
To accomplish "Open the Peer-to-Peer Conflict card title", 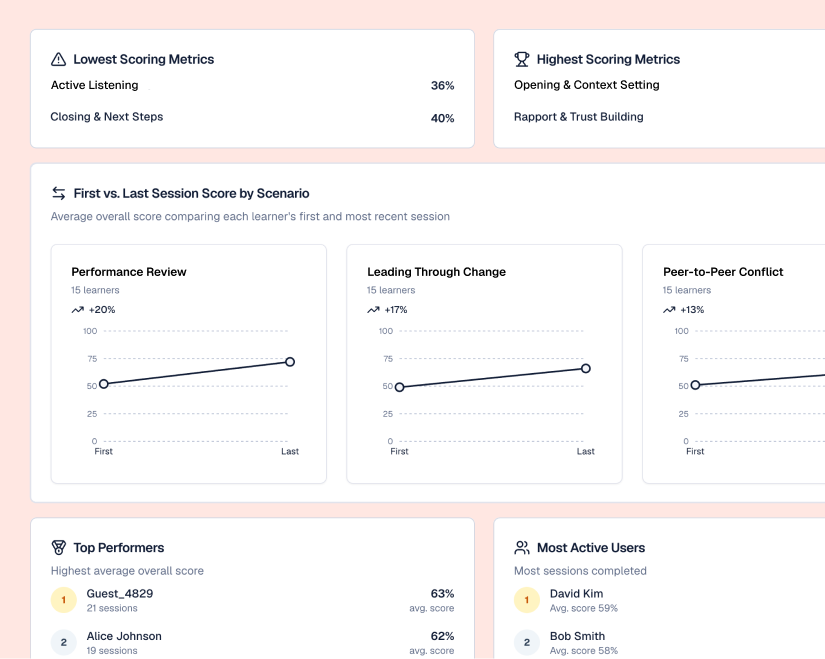I will coord(723,272).
